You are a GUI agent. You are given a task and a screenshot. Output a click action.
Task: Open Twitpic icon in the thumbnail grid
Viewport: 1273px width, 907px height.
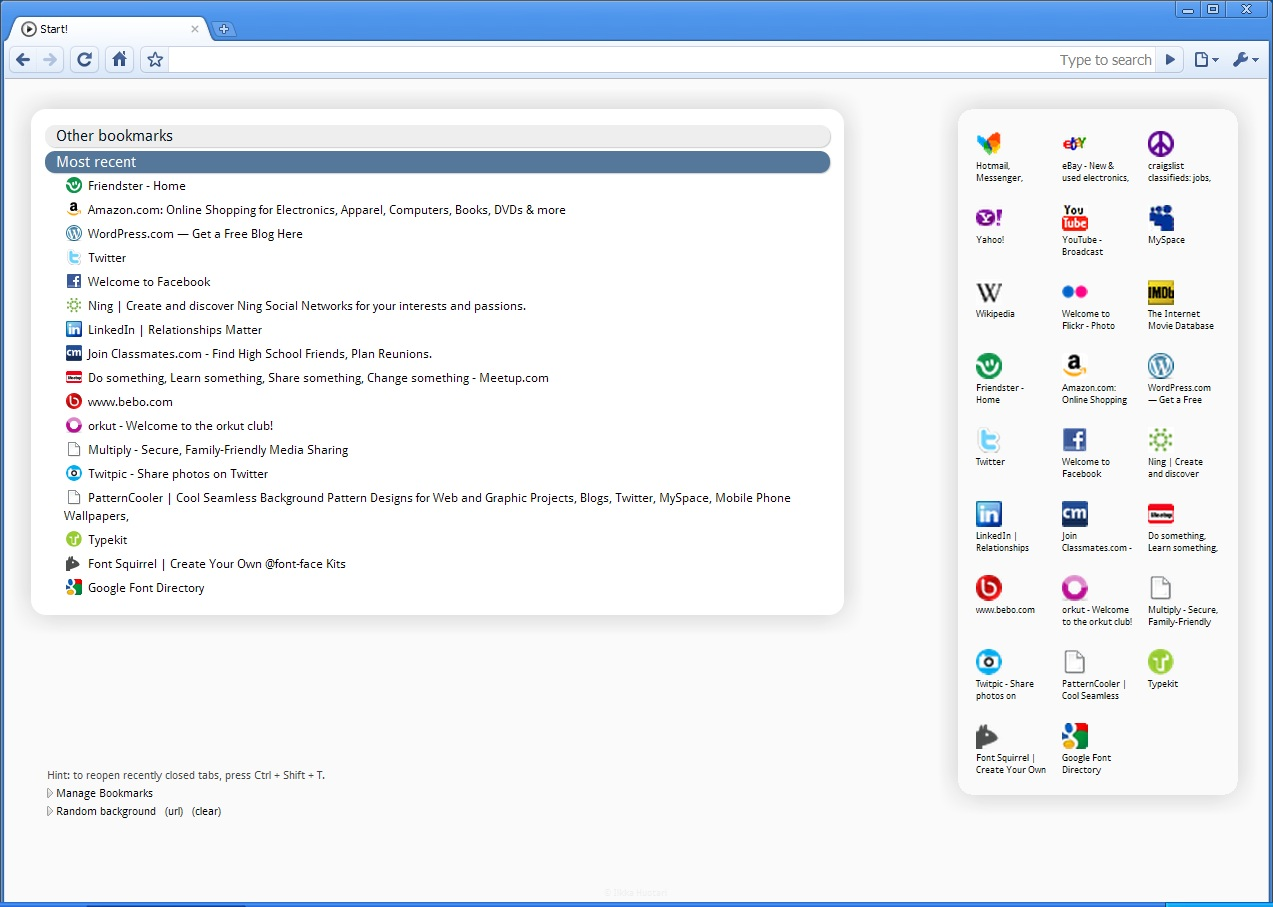(989, 661)
